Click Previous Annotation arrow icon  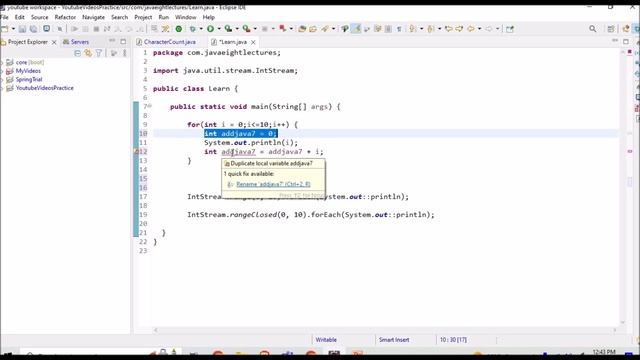tap(430, 29)
